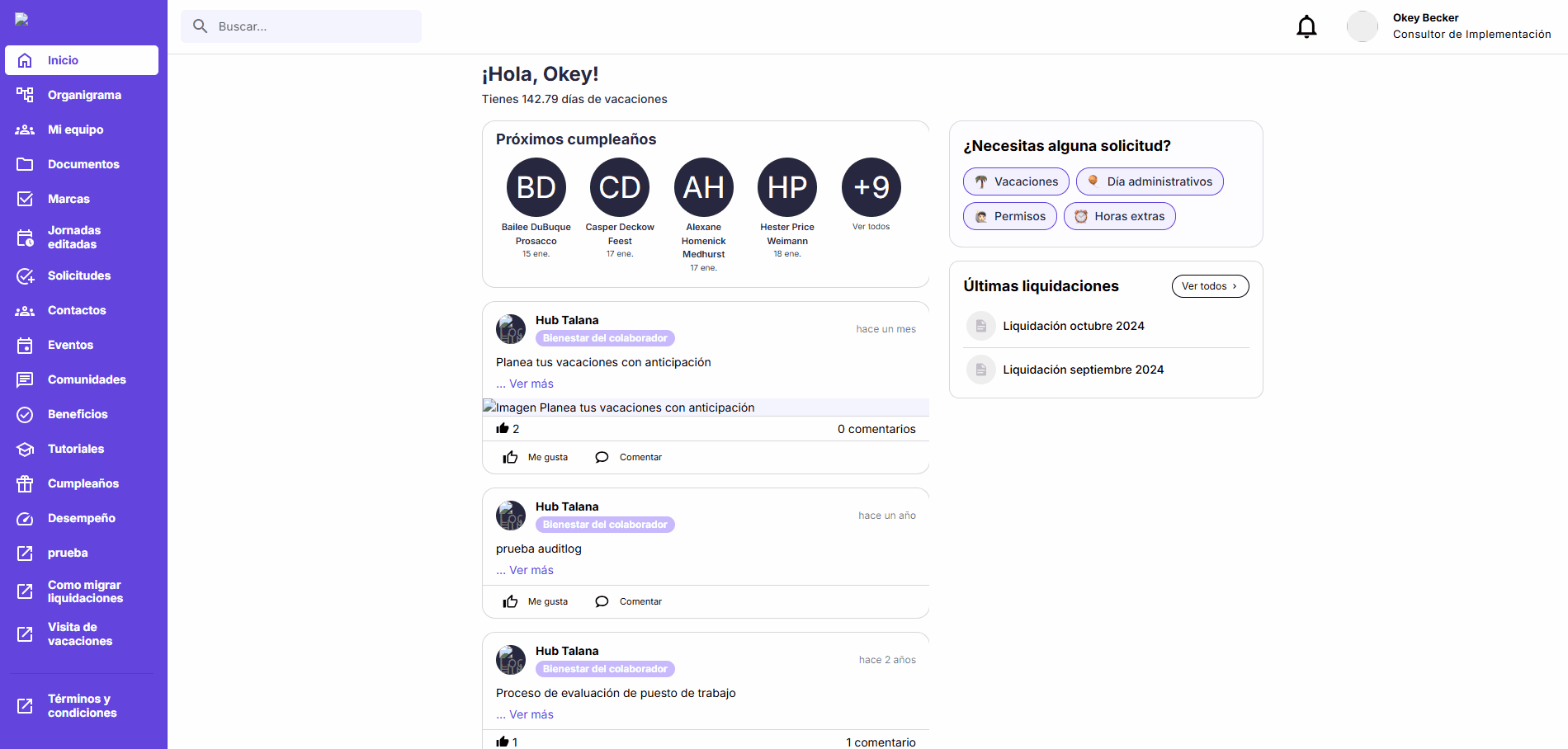The width and height of the screenshot is (1568, 749).
Task: Click the prueba external link icon
Action: (x=25, y=553)
